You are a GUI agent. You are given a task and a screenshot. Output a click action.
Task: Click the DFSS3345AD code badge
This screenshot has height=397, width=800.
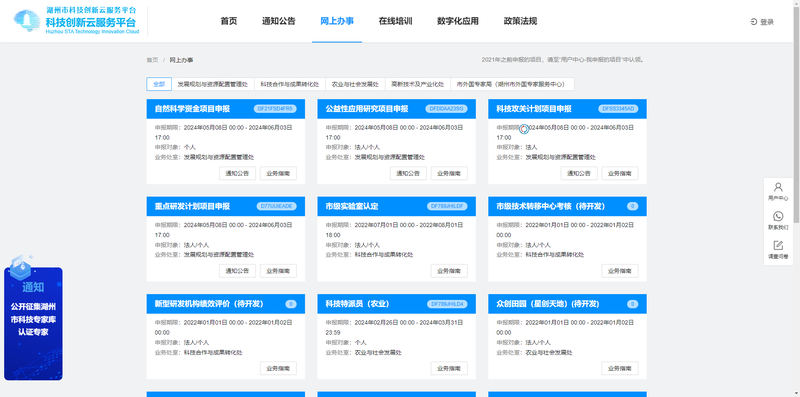pos(617,109)
